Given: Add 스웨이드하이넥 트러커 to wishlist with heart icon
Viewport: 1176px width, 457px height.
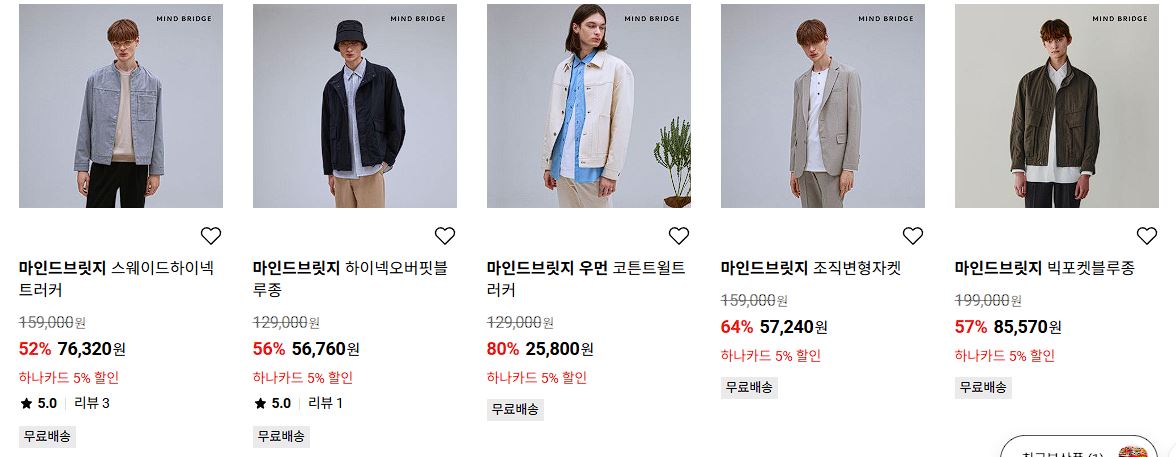Looking at the screenshot, I should 211,236.
